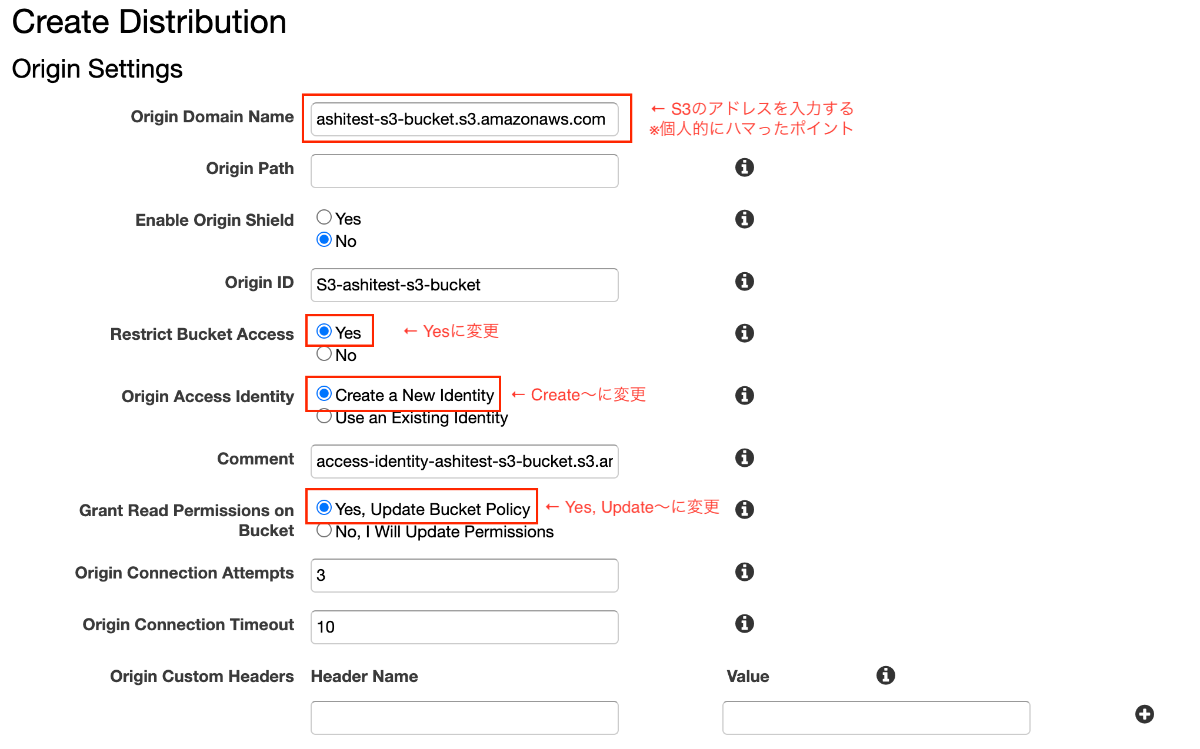Open info icon for Origin Access Identity
The width and height of the screenshot is (1200, 749).
pos(744,396)
